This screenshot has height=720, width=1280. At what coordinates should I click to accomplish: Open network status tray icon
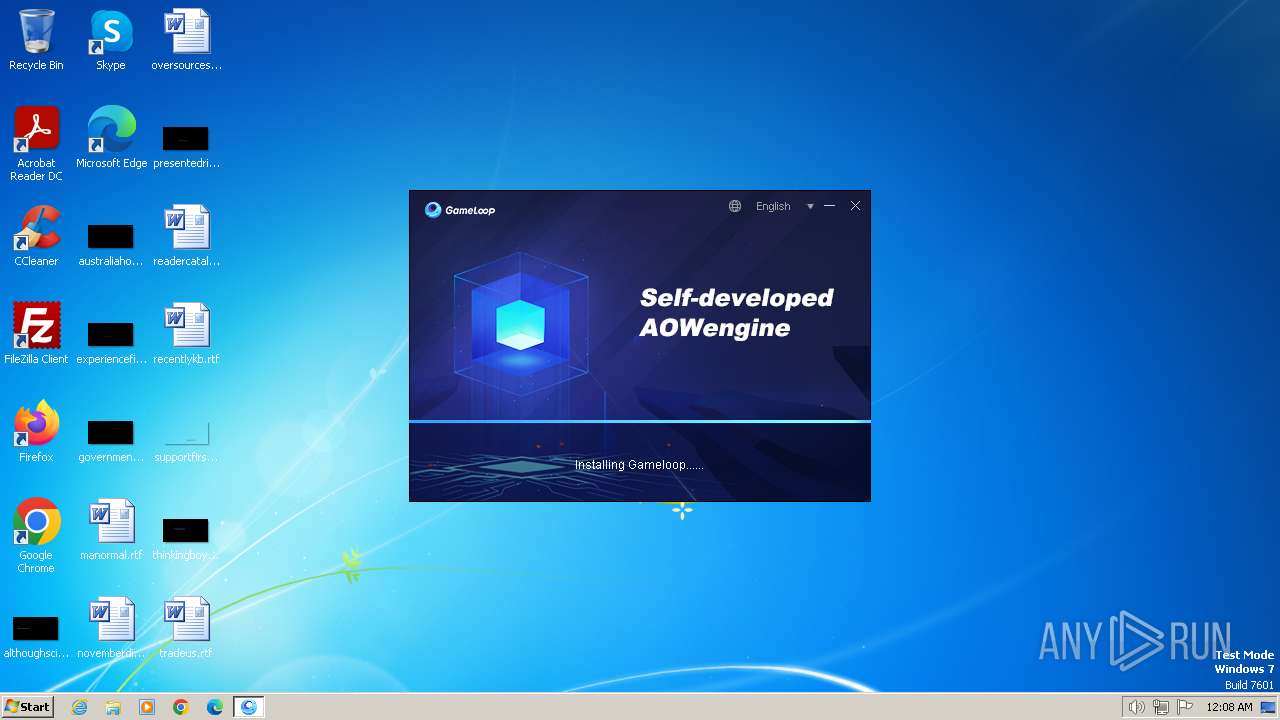pos(1161,707)
